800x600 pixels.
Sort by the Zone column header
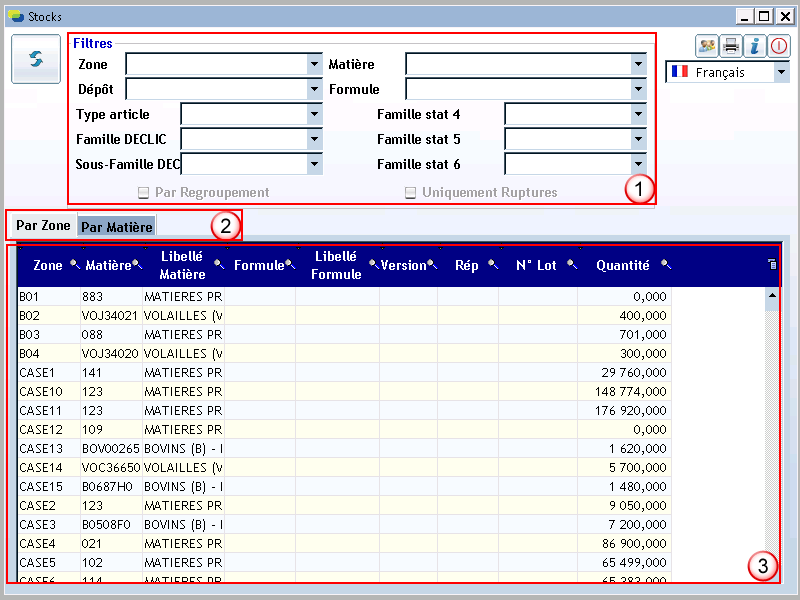pyautogui.click(x=47, y=265)
